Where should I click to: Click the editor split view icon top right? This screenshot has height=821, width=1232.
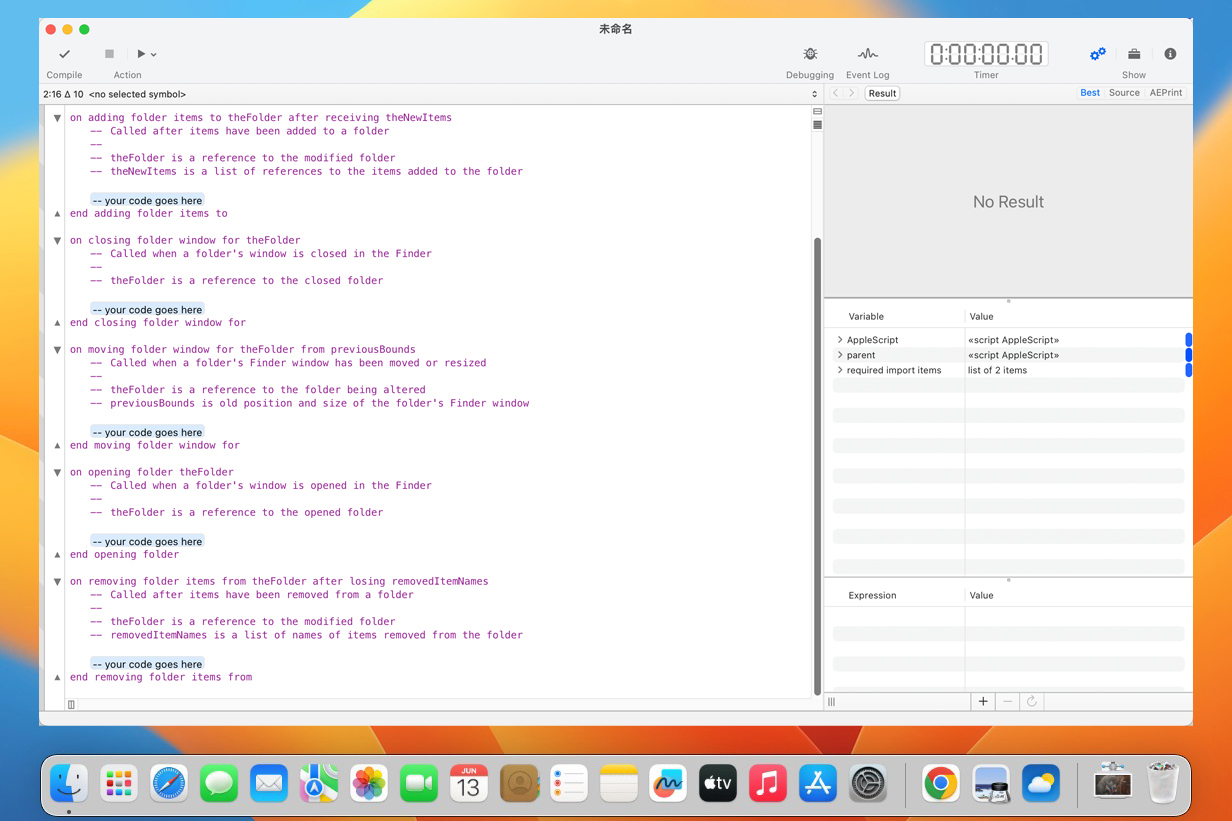click(817, 112)
